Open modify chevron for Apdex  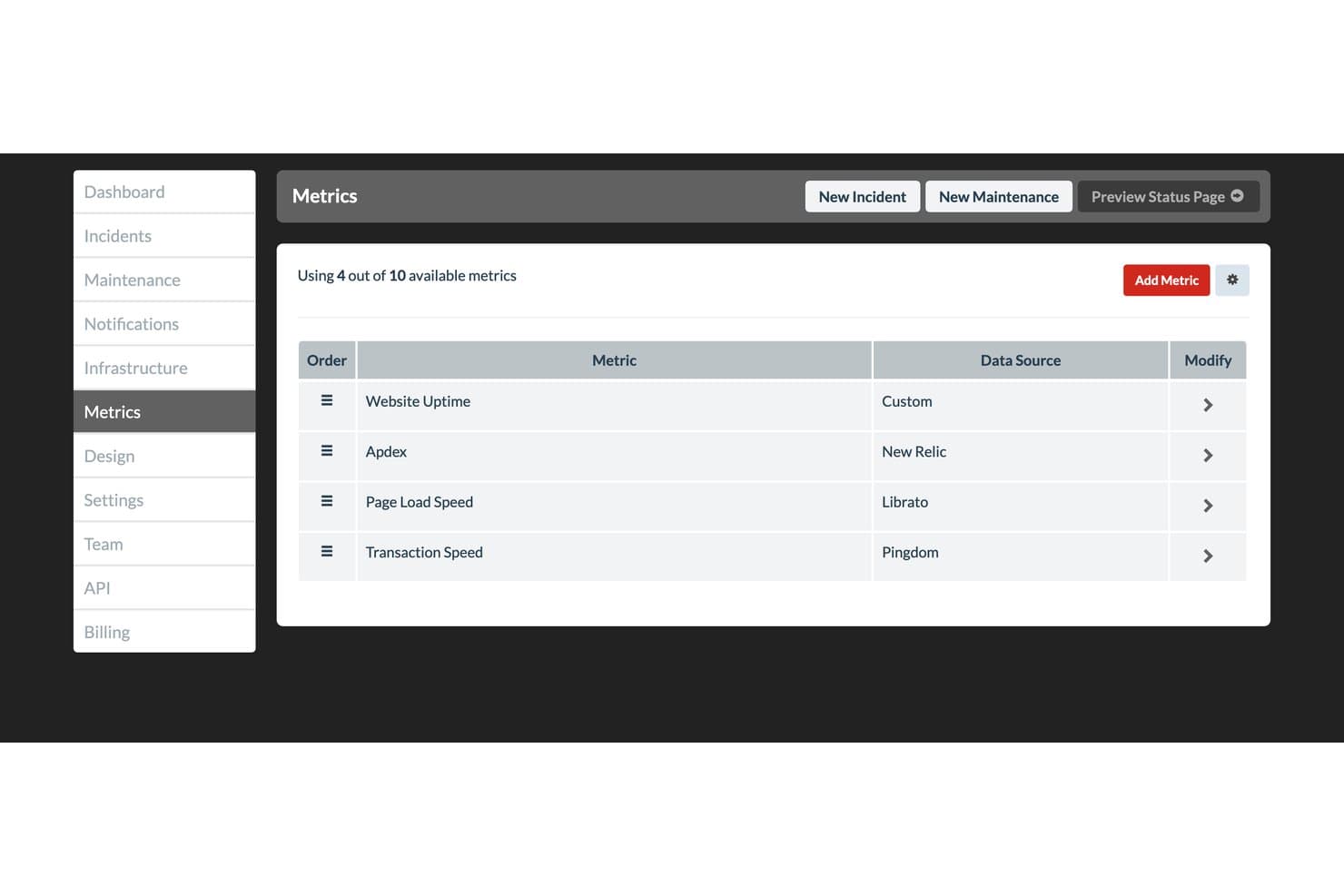point(1208,456)
